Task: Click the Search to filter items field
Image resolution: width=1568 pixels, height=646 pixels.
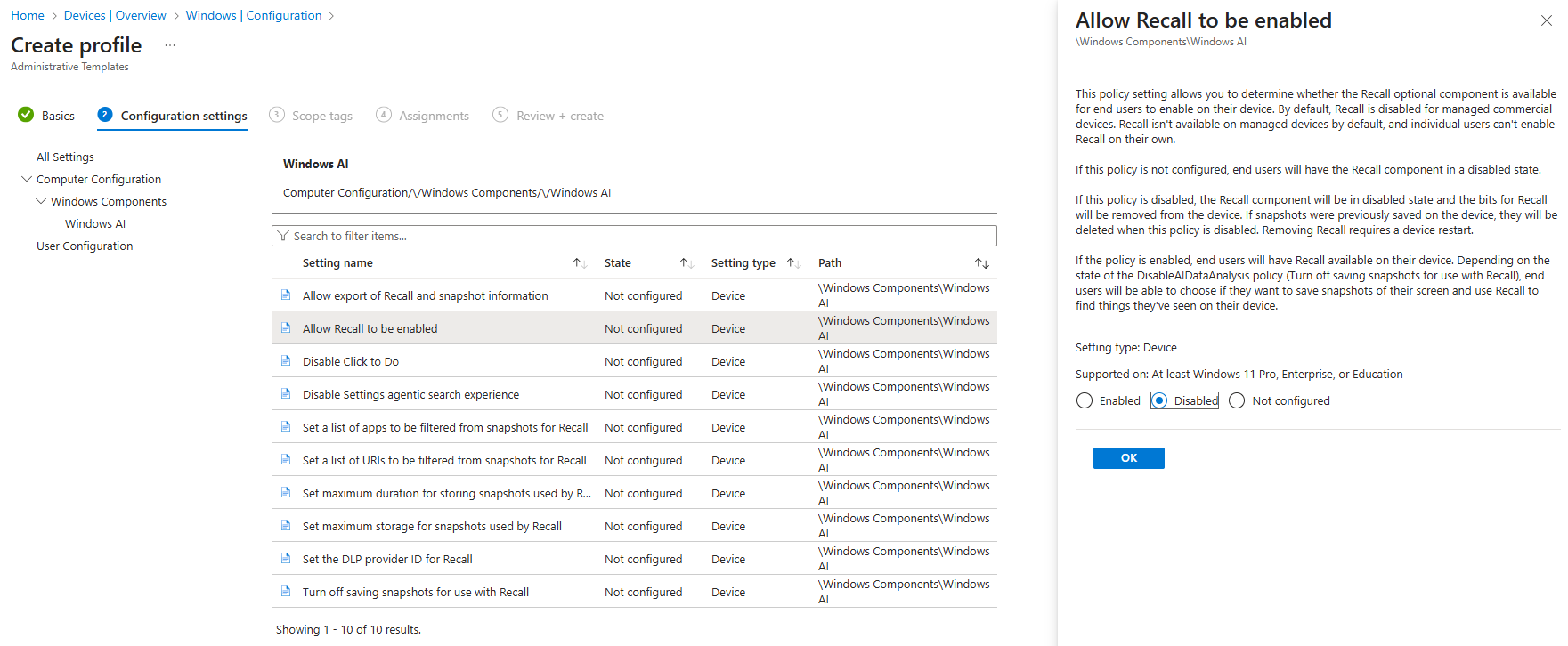Action: coord(634,236)
